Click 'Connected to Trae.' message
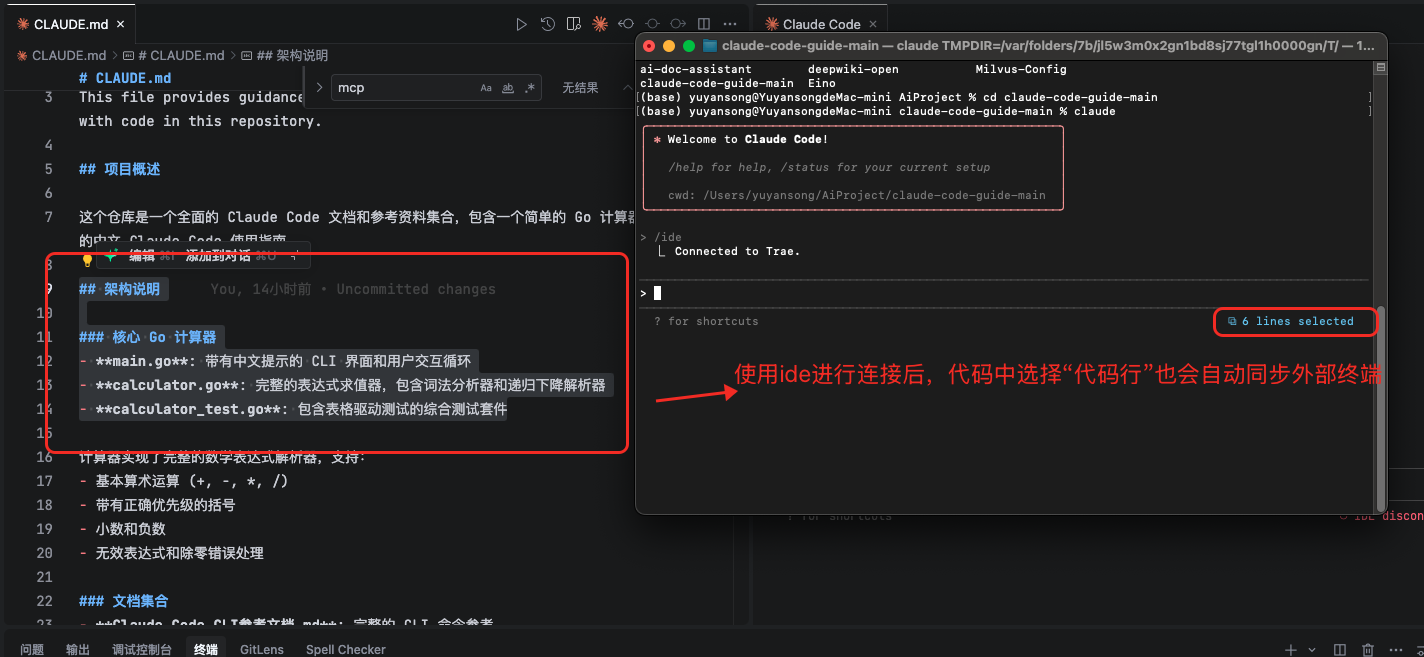Image resolution: width=1424 pixels, height=657 pixels. (737, 251)
